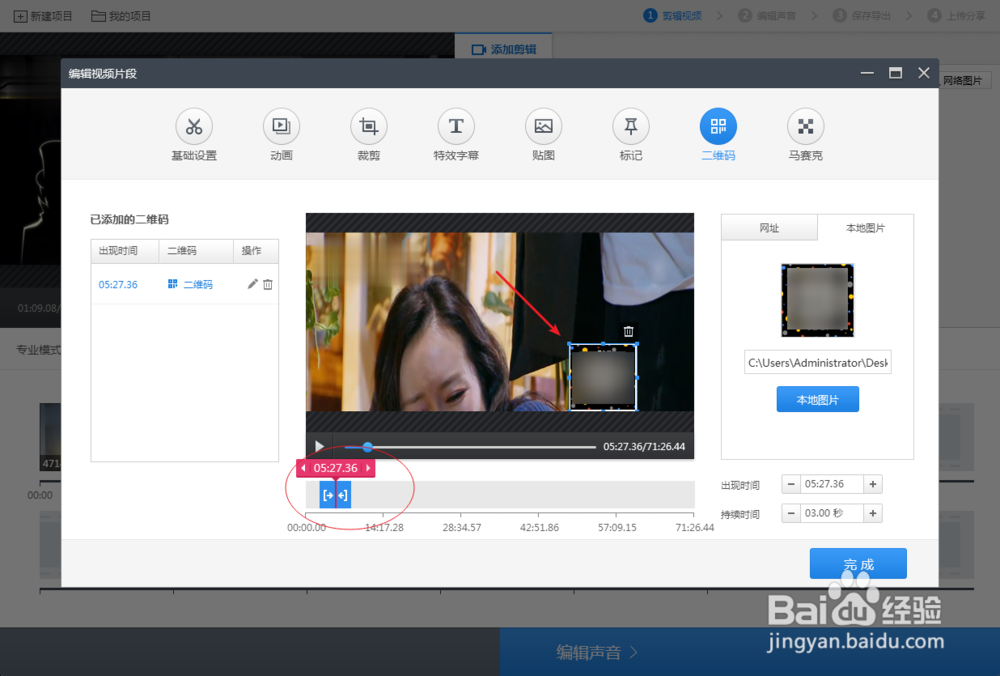The image size is (1000, 676).
Task: Go to step 2 编辑声音
Action: 767,15
